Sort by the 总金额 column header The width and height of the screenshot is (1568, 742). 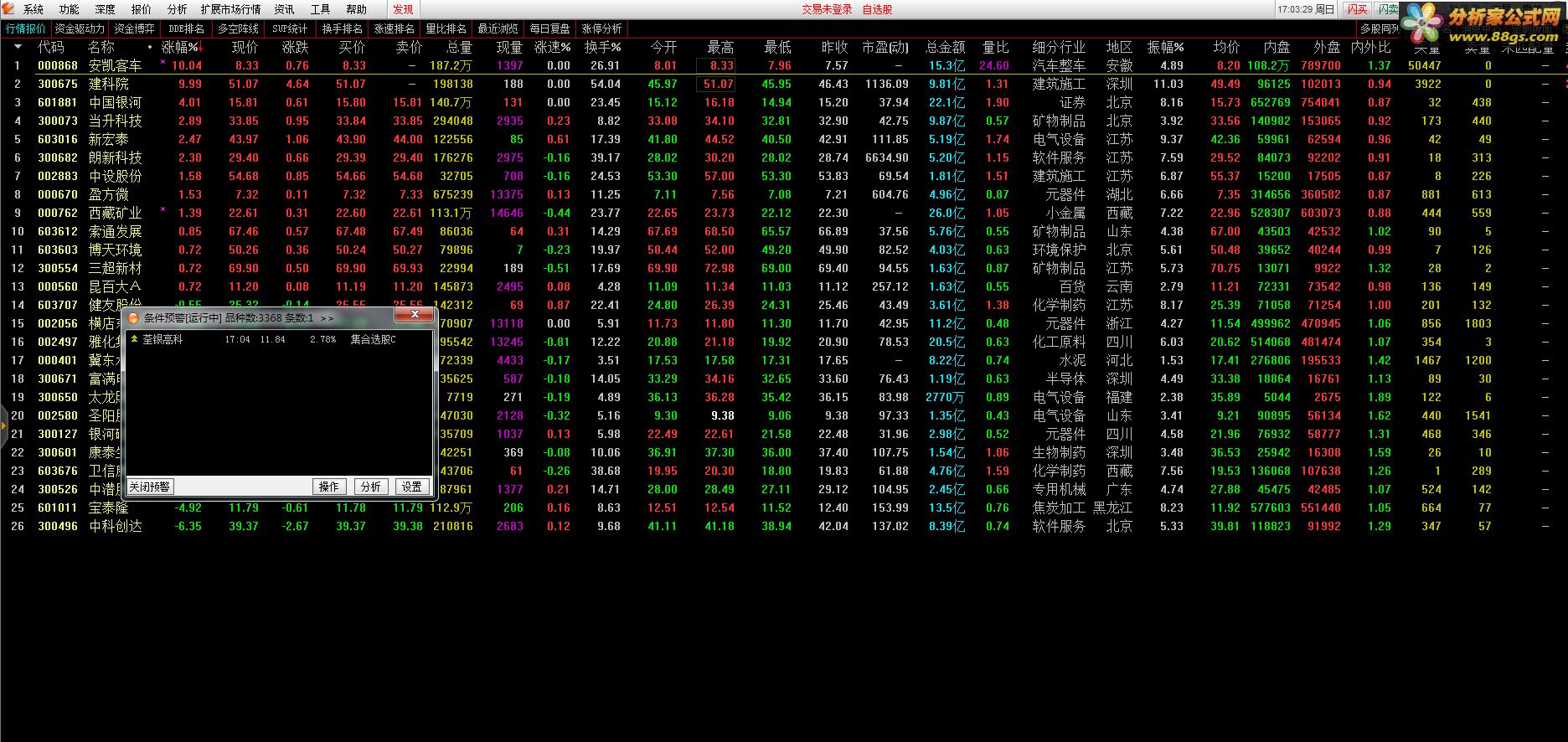pos(945,48)
